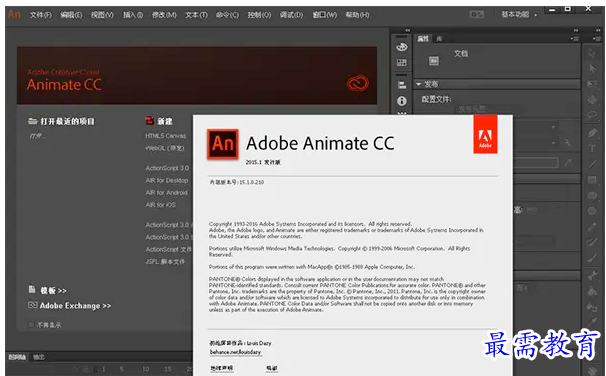The height and width of the screenshot is (376, 606).
Task: Create a new AIR for Android document
Action: pos(167,192)
